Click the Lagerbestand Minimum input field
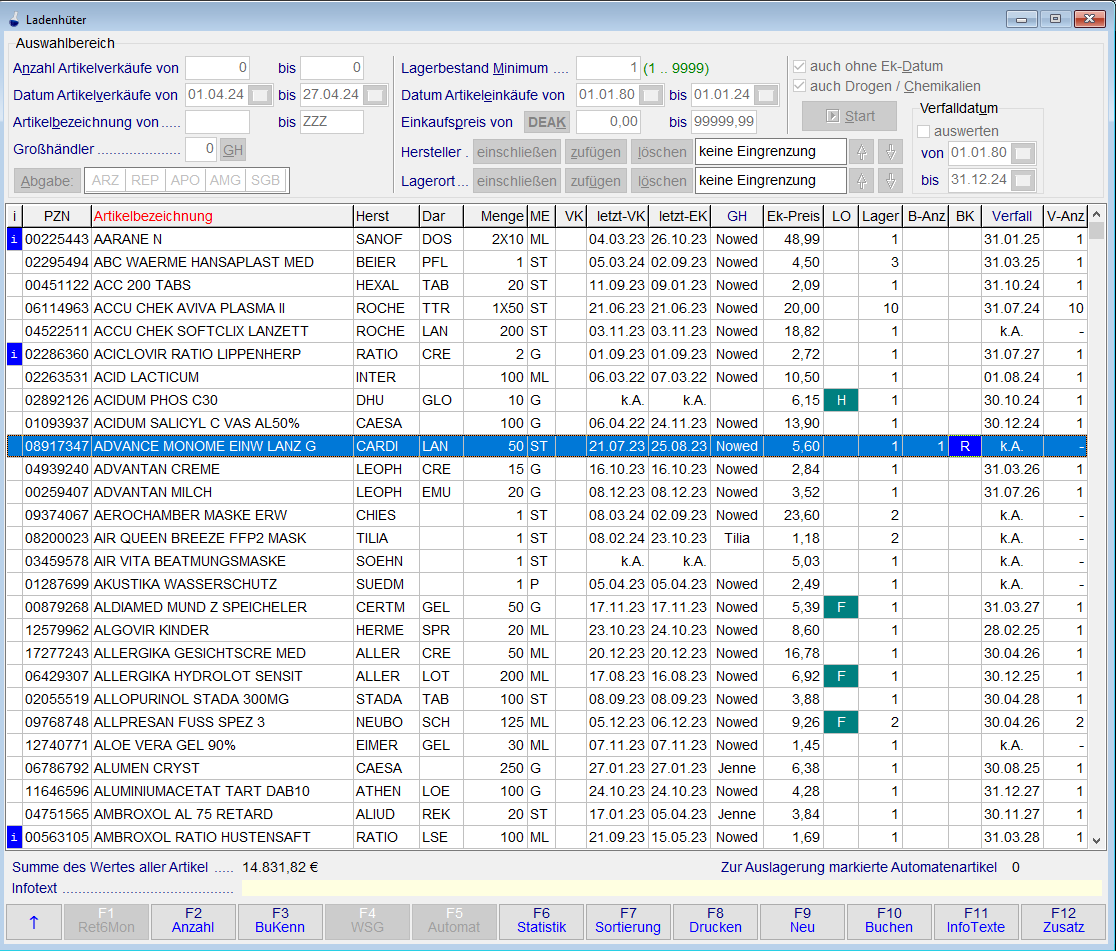Viewport: 1116px width, 951px height. pyautogui.click(x=607, y=68)
